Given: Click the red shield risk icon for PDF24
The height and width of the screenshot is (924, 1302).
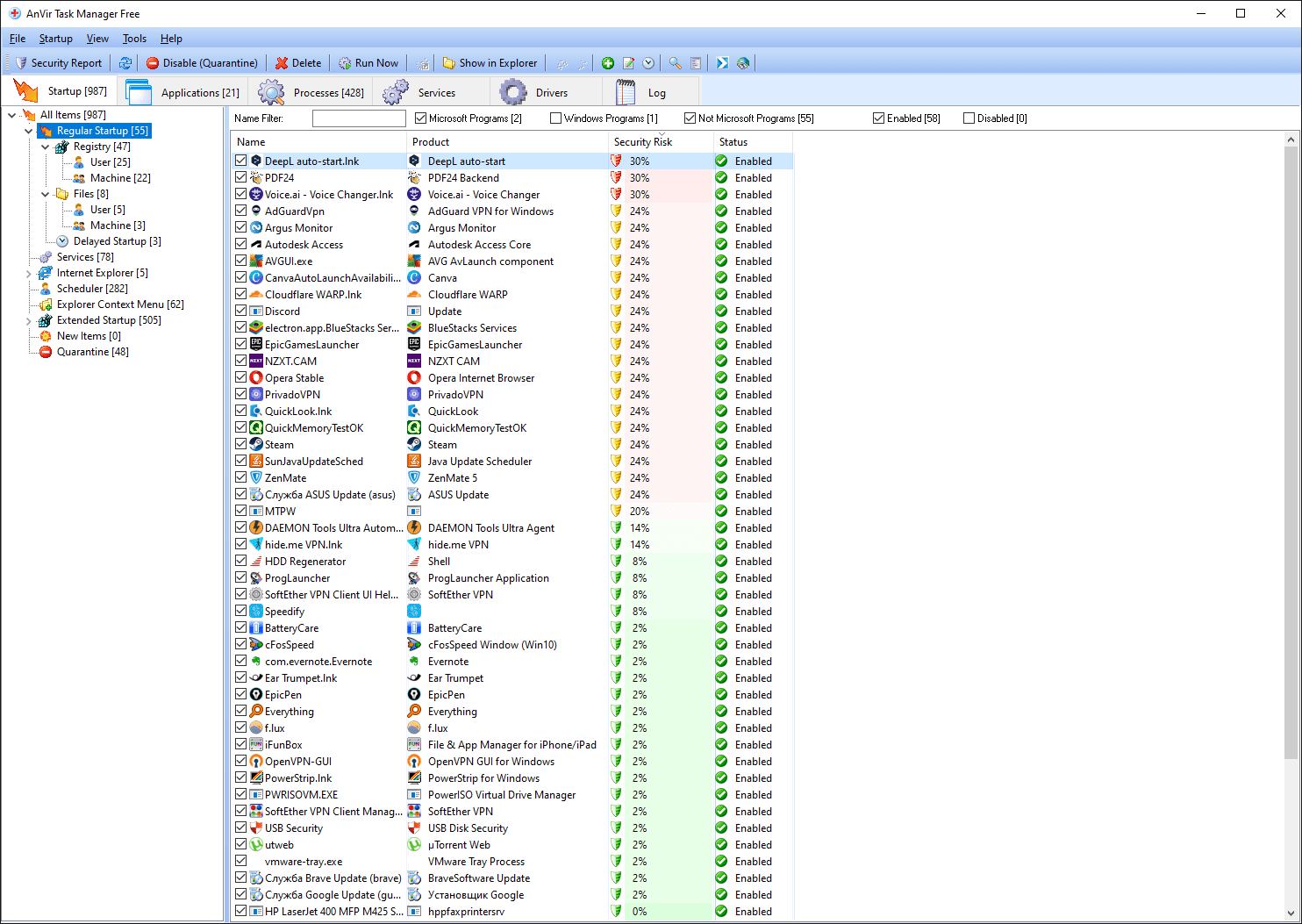Looking at the screenshot, I should click(616, 177).
